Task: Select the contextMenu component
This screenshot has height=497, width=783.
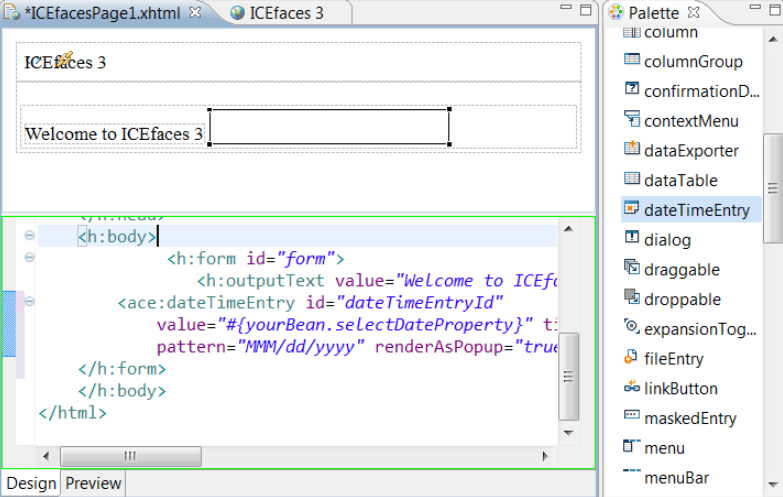Action: tap(690, 121)
